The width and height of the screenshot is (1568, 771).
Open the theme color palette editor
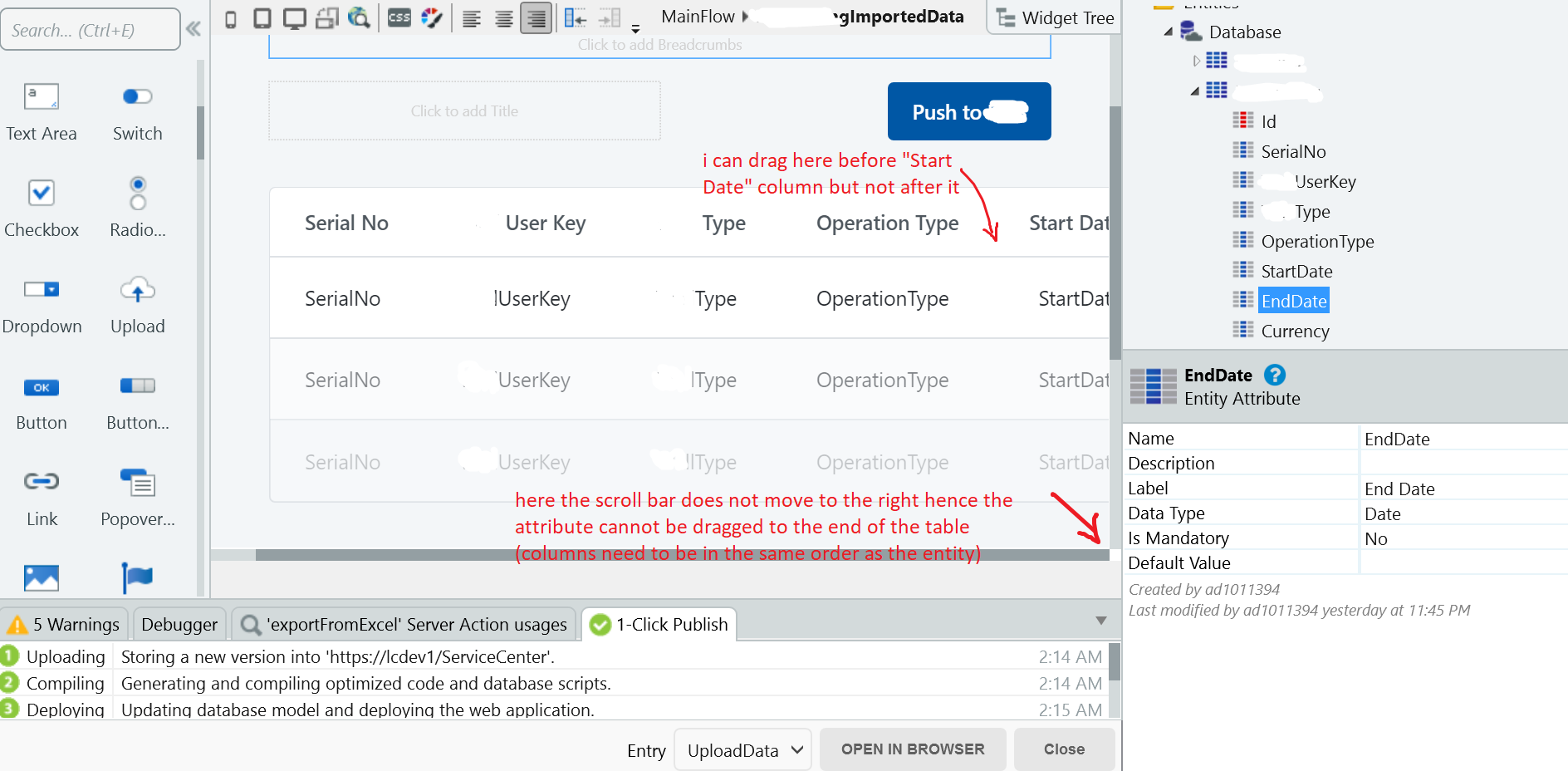431,17
